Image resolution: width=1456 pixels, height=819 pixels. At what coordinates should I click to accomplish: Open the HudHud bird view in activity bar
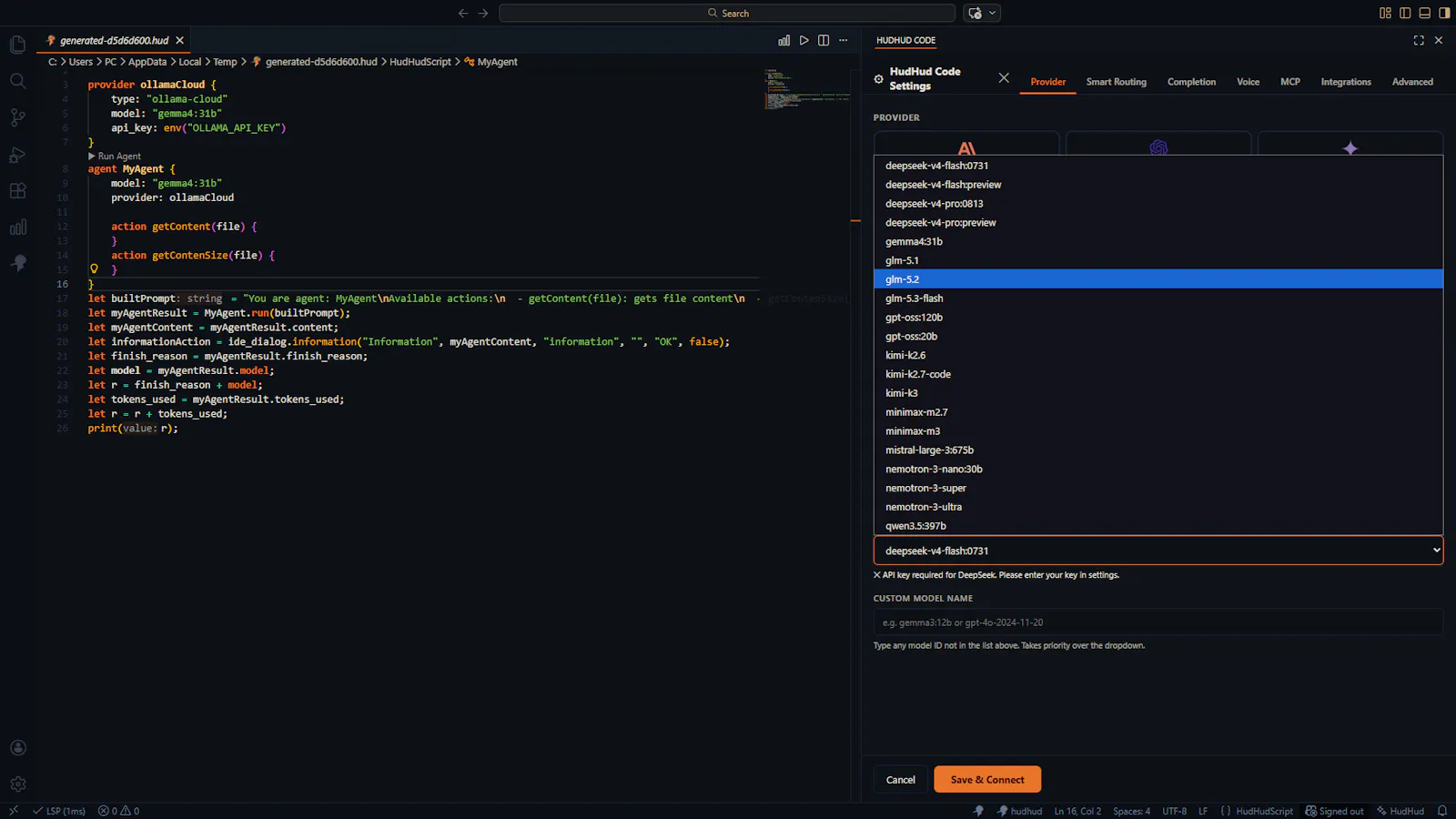[17, 263]
